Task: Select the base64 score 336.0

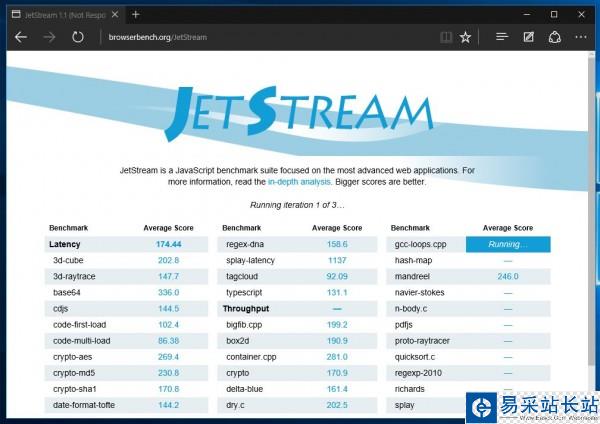Action: 168,292
